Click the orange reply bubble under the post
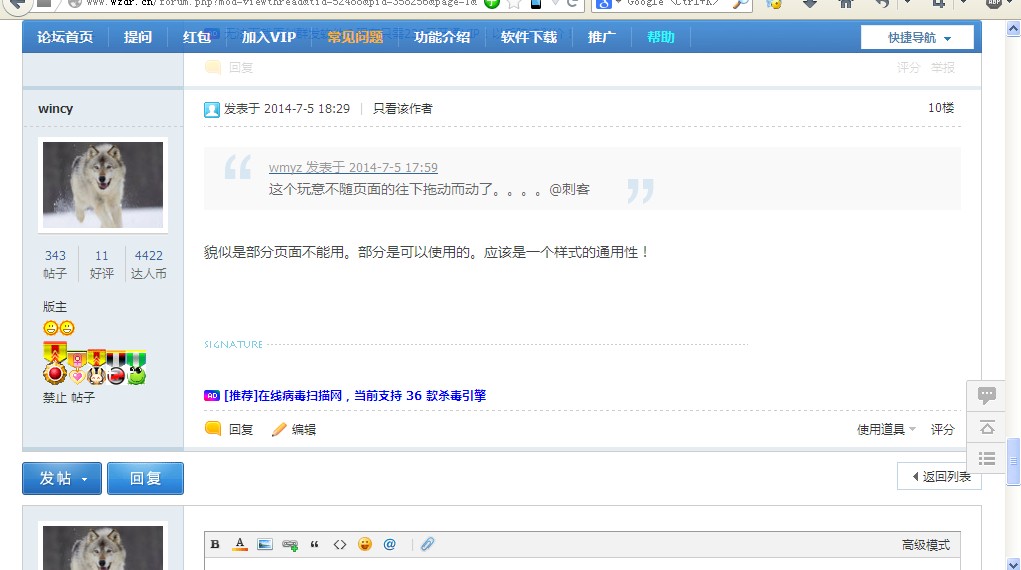This screenshot has width=1021, height=570. 213,429
